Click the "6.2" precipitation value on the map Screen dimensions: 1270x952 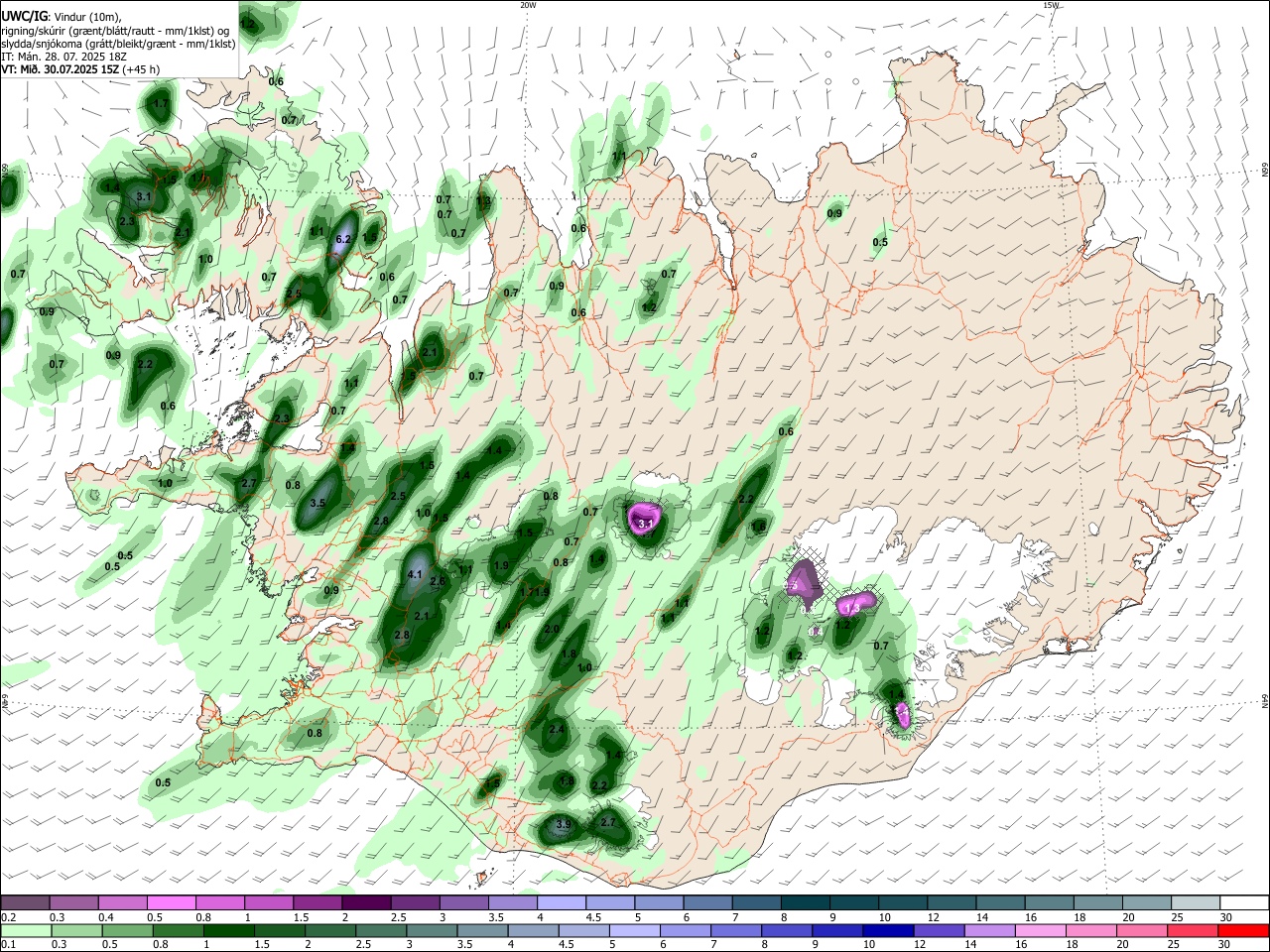point(344,239)
